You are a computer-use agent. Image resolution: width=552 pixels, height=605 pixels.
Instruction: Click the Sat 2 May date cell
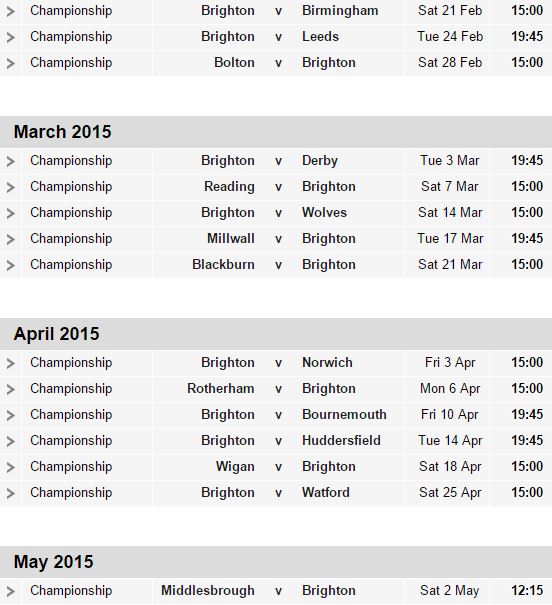(449, 591)
